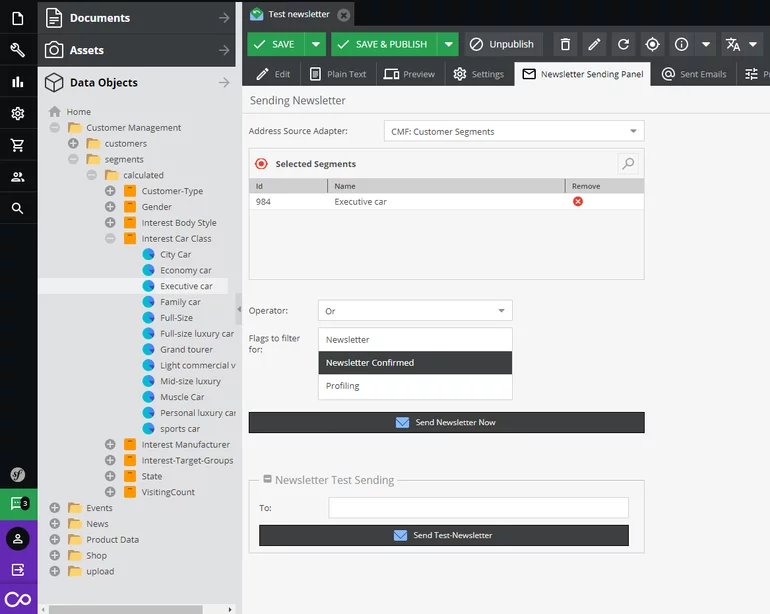Click the locate-in-tree target icon
770x614 pixels.
coord(652,44)
